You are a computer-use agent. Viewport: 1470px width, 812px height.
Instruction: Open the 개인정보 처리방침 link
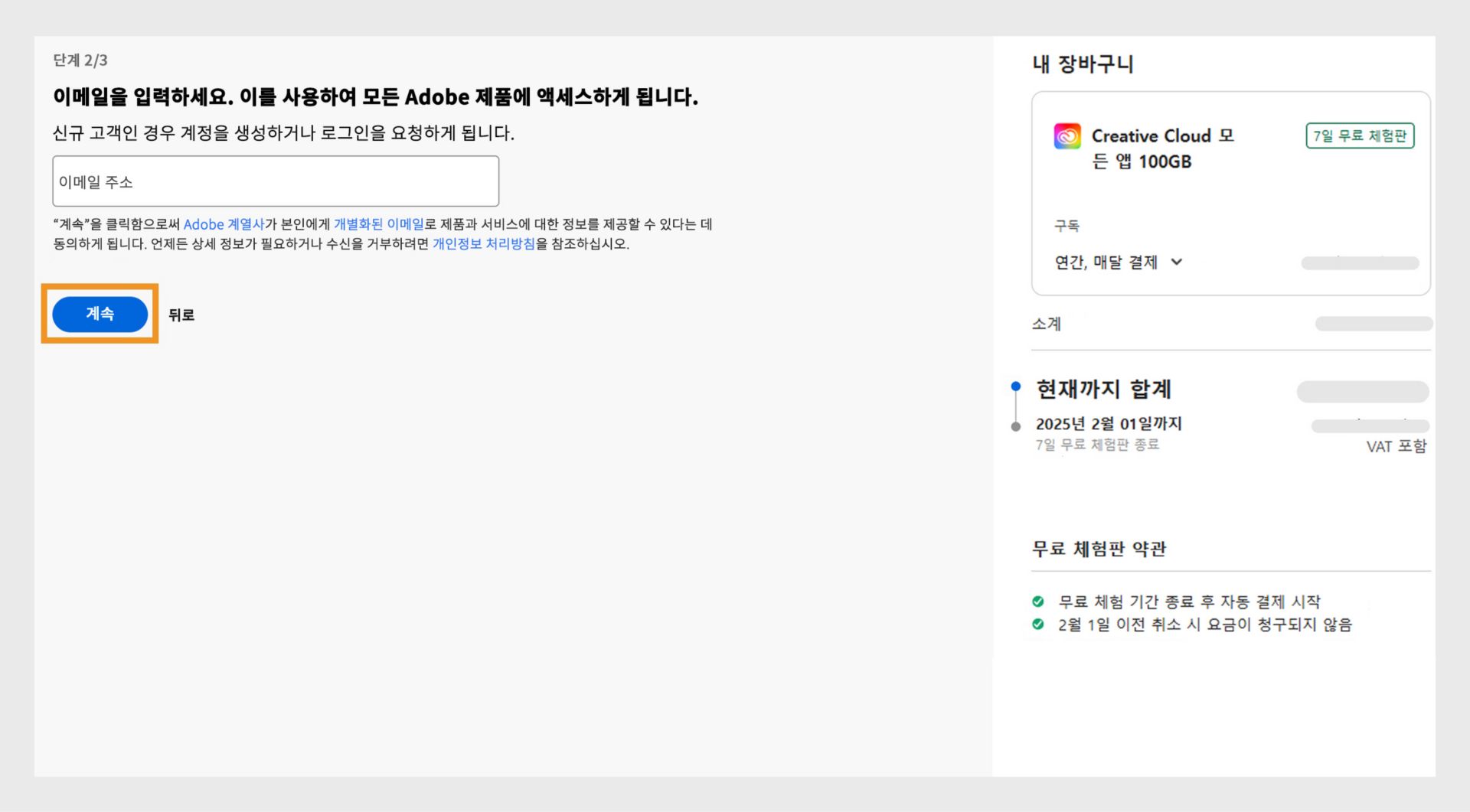click(484, 244)
